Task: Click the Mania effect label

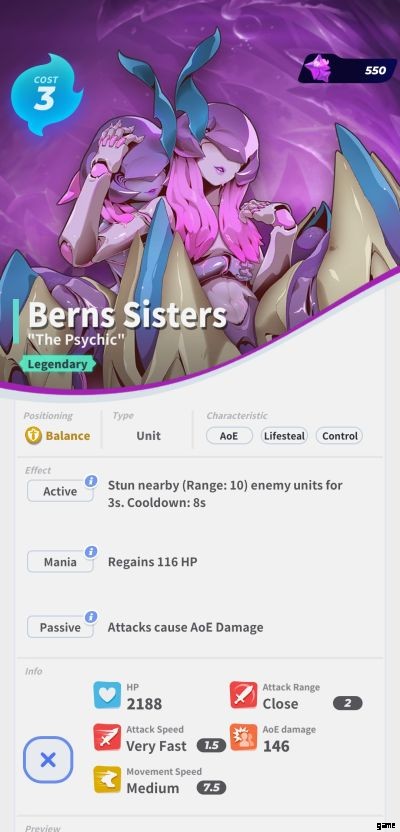Action: click(x=60, y=562)
